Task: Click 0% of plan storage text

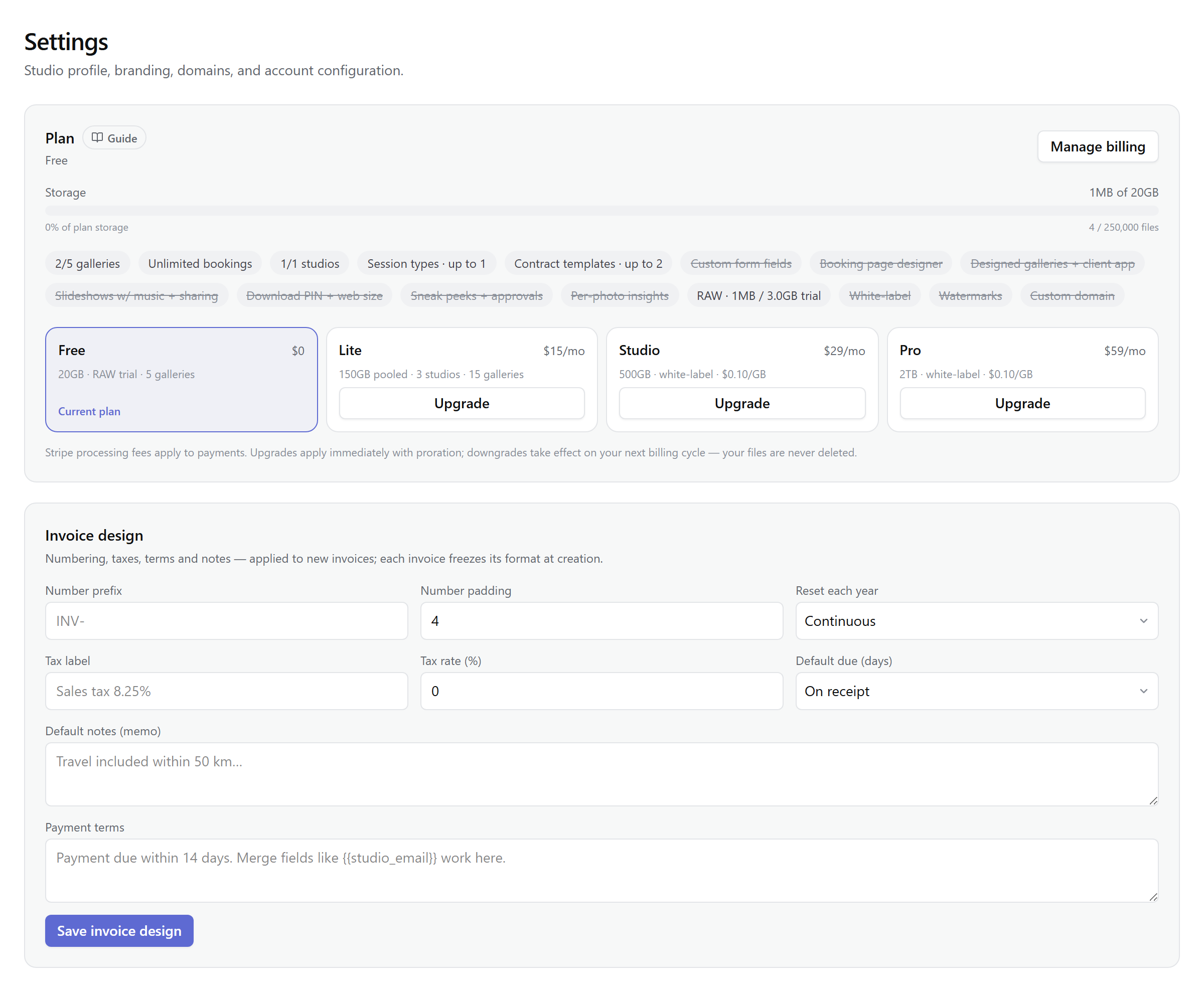Action: (86, 227)
